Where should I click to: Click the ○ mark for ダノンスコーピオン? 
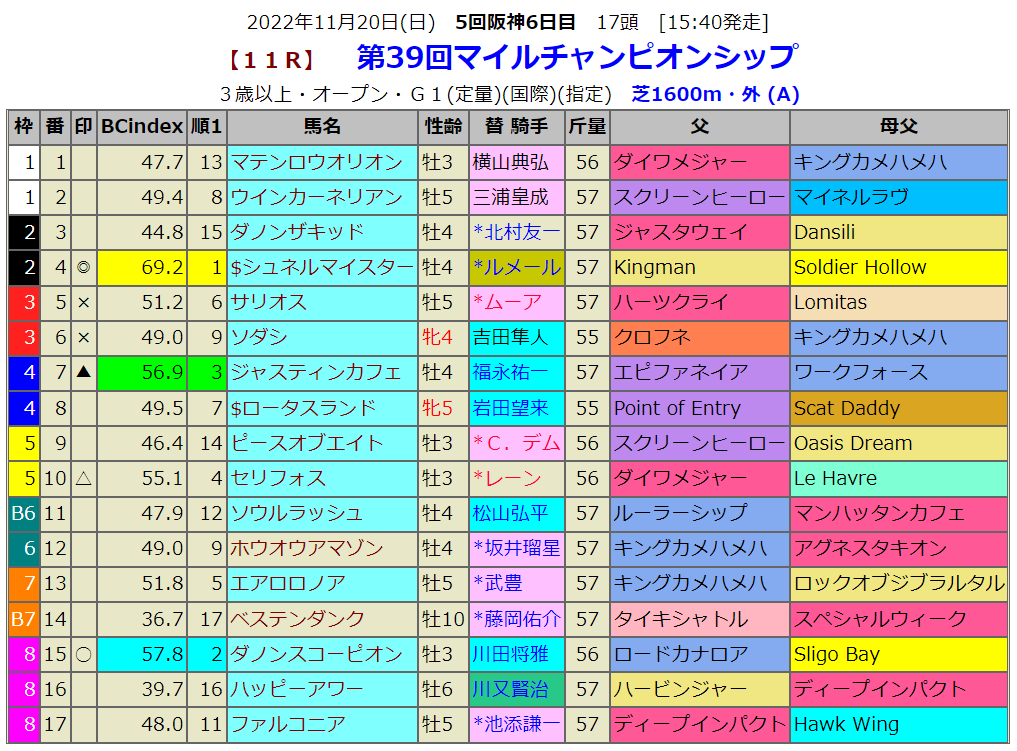point(84,655)
